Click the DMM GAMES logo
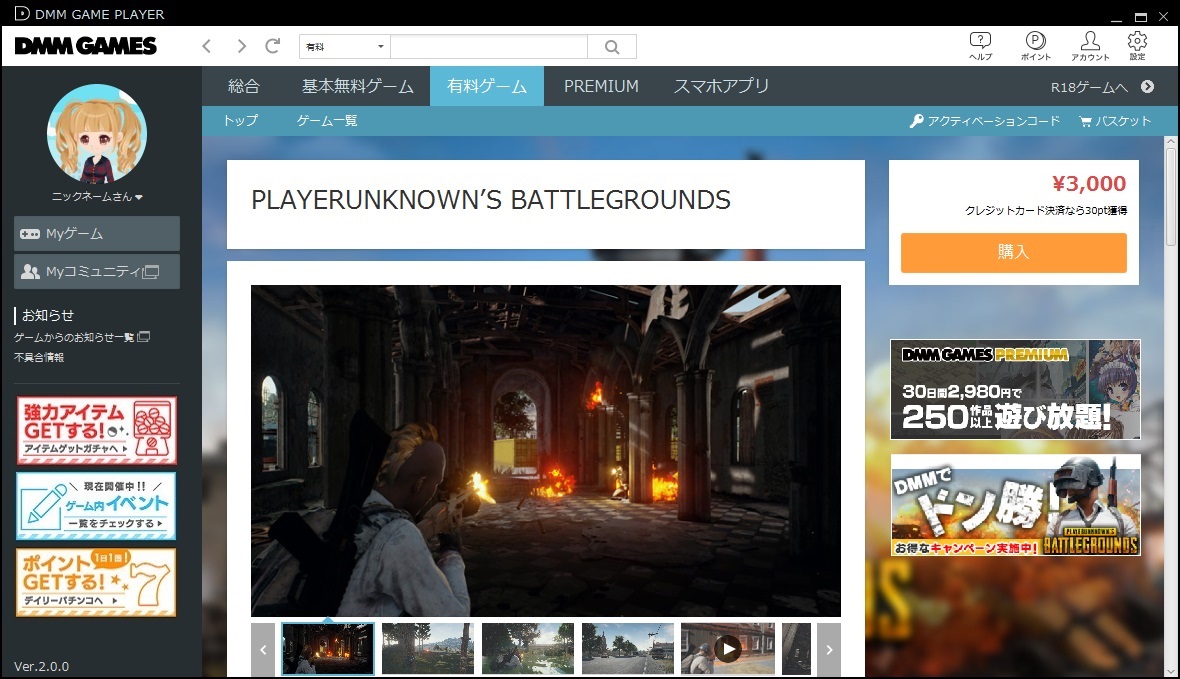 pos(86,46)
